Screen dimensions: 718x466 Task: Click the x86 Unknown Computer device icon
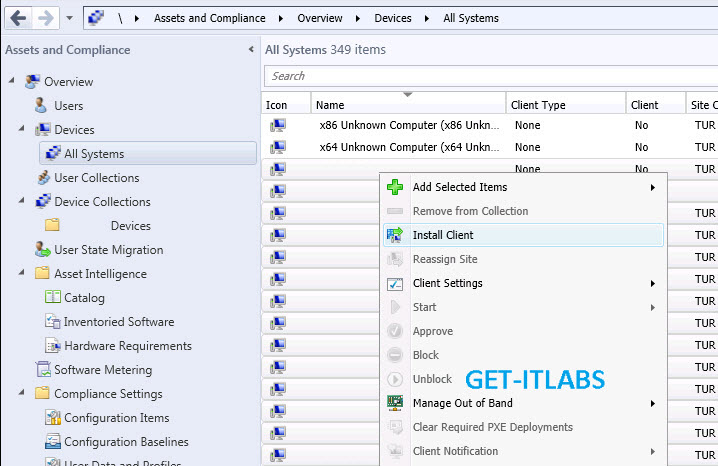click(x=277, y=126)
